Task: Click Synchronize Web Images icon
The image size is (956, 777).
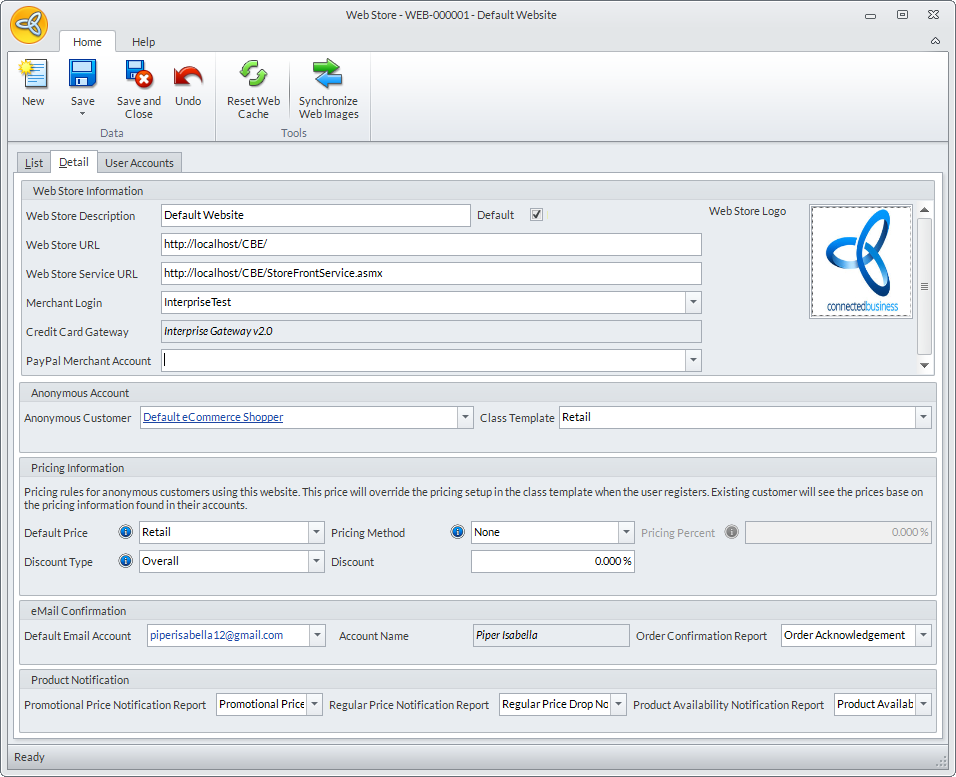Action: [328, 75]
